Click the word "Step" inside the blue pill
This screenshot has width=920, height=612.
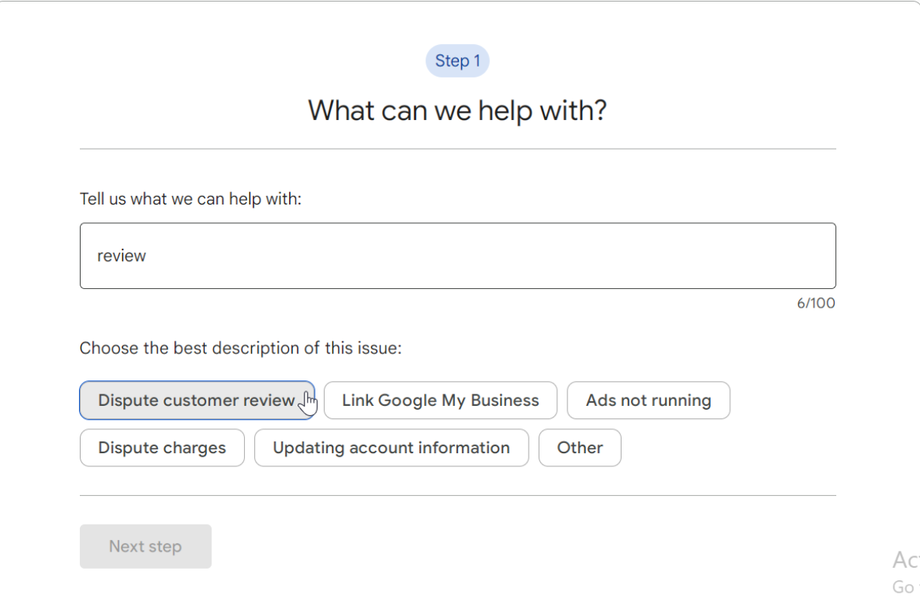coord(452,61)
